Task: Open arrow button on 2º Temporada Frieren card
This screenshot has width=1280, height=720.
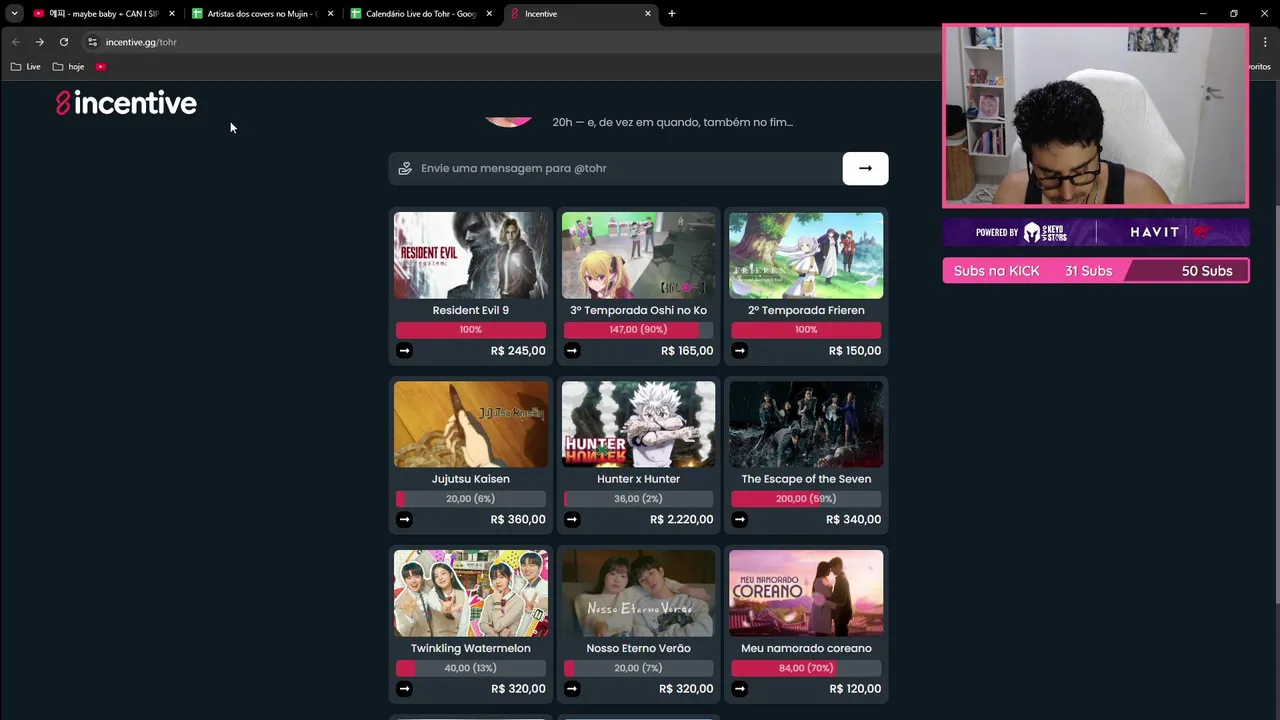Action: click(x=740, y=350)
